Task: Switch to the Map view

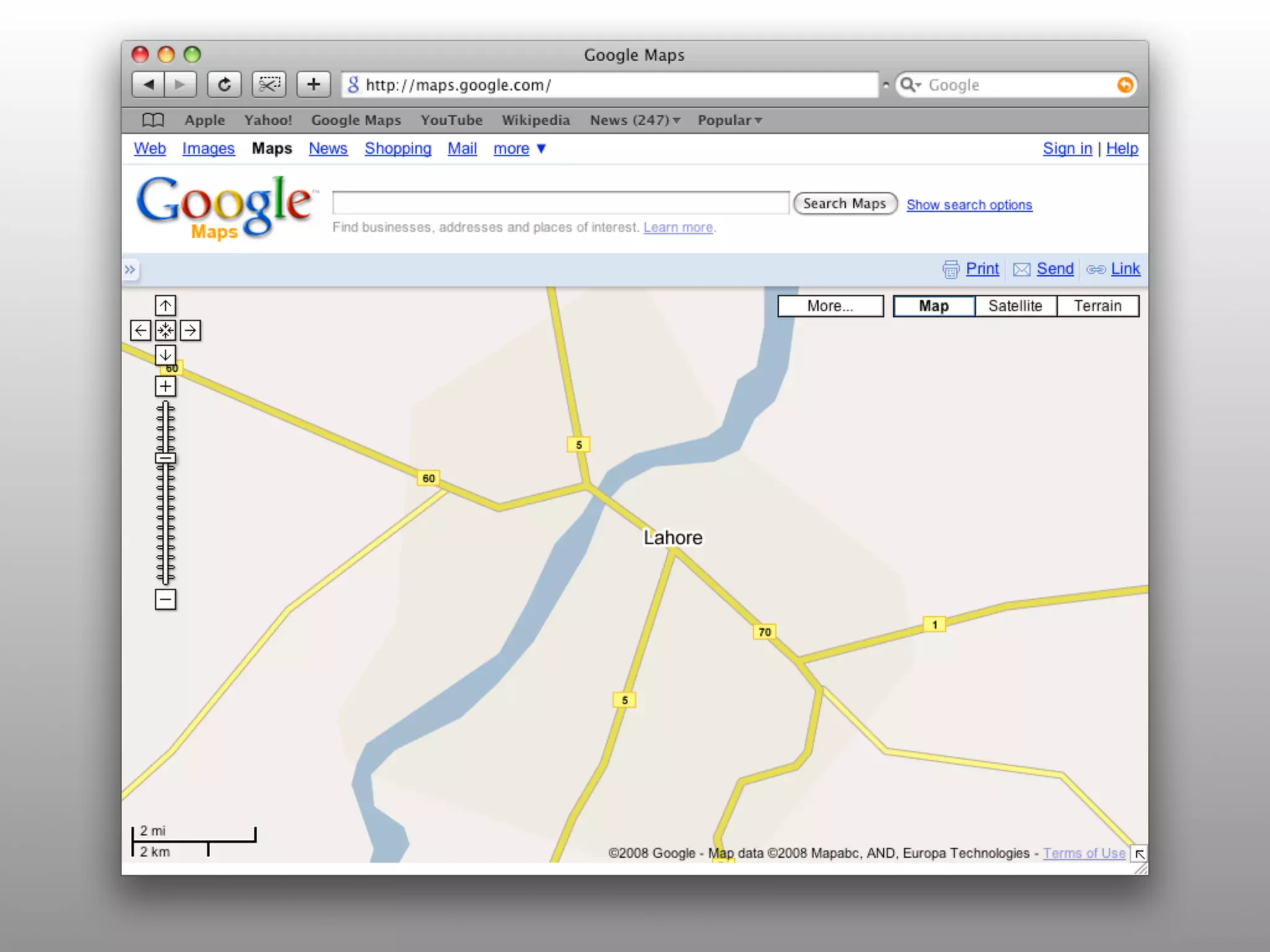Action: 934,306
